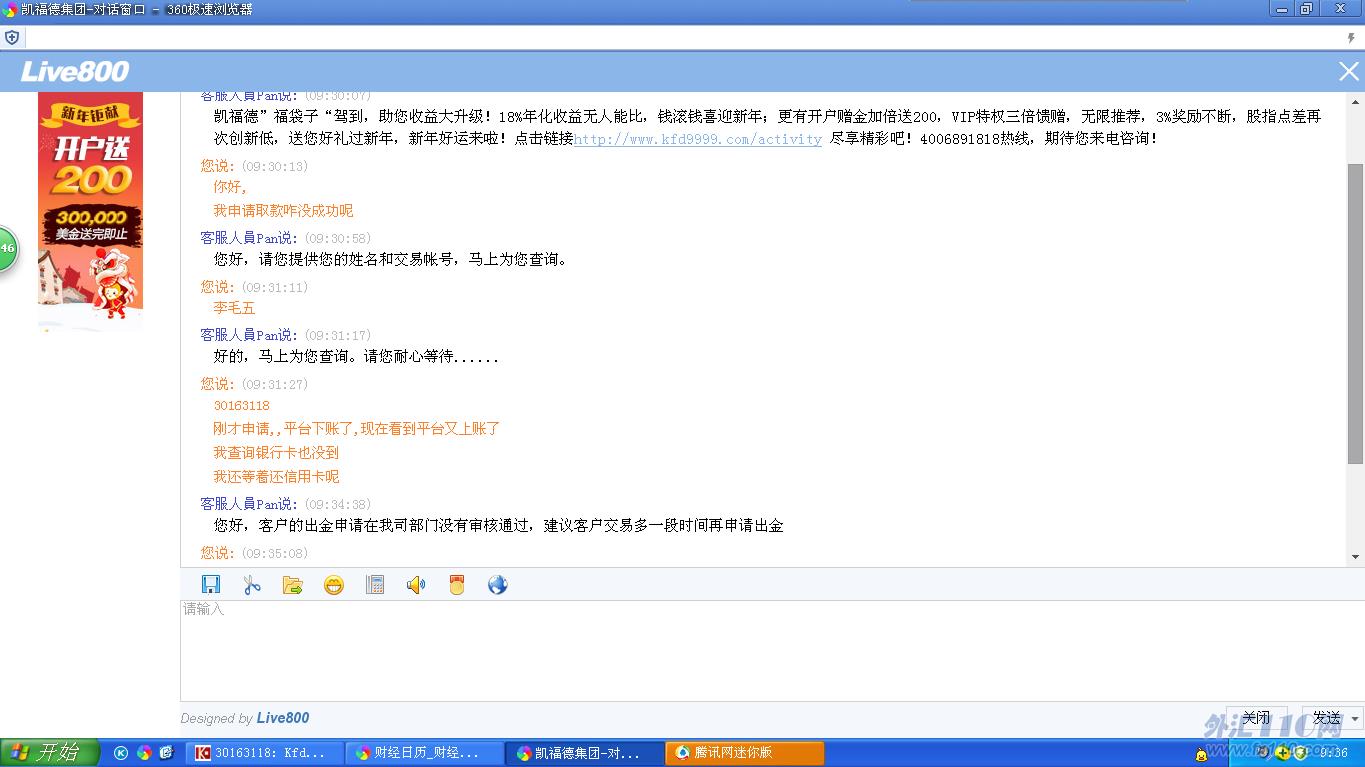Open the kfd9999.com activity link
The width and height of the screenshot is (1365, 767).
pyautogui.click(x=698, y=139)
